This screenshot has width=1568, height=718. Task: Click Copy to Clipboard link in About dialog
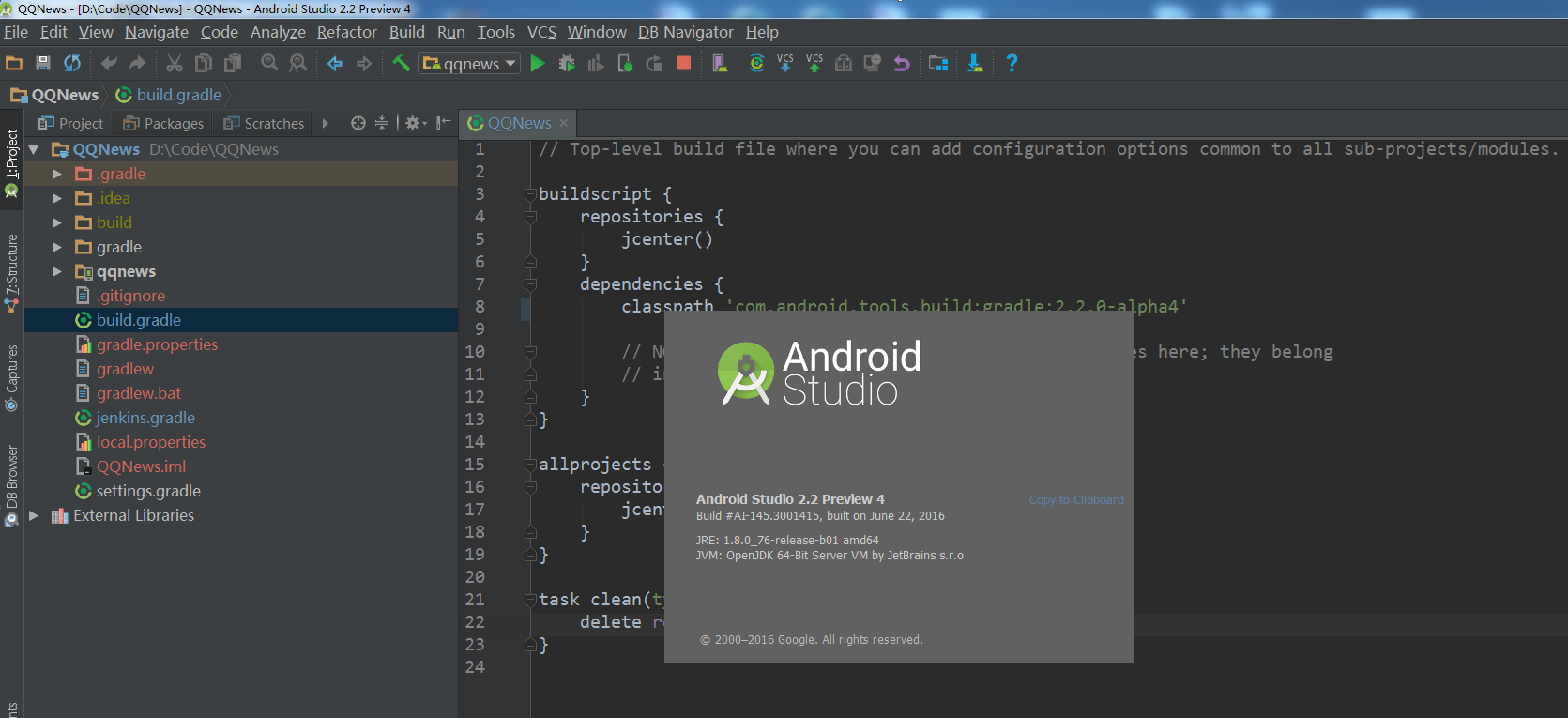pos(1076,500)
